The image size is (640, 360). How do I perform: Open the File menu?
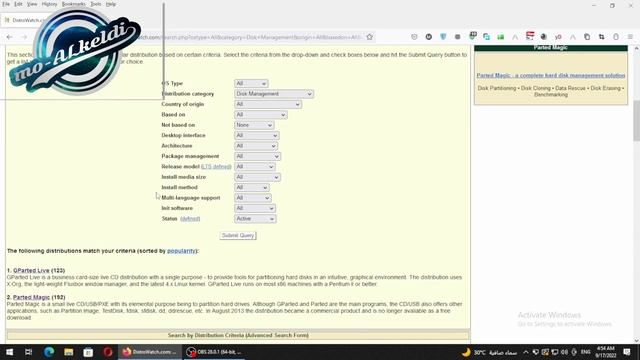click(6, 4)
